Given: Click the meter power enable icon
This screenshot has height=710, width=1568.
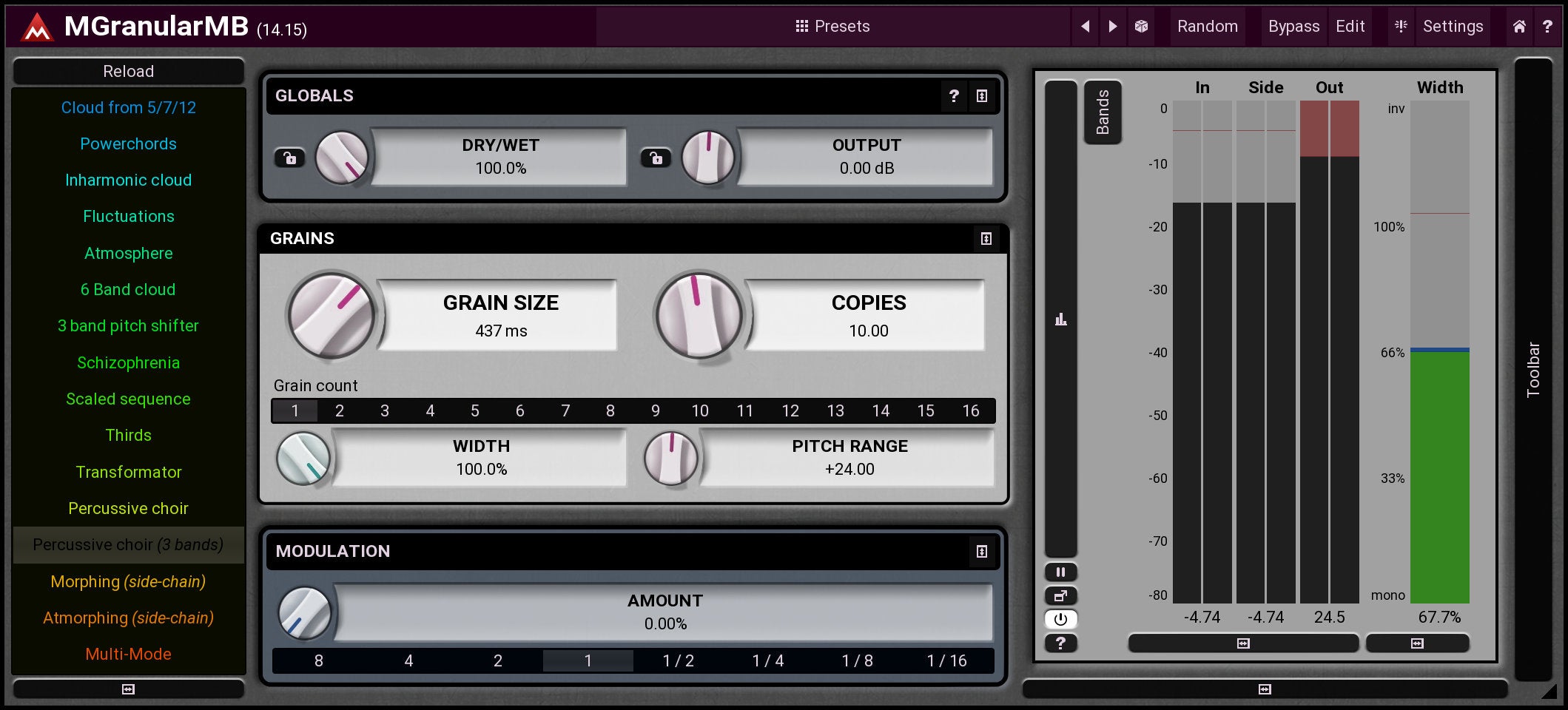Looking at the screenshot, I should click(x=1060, y=619).
